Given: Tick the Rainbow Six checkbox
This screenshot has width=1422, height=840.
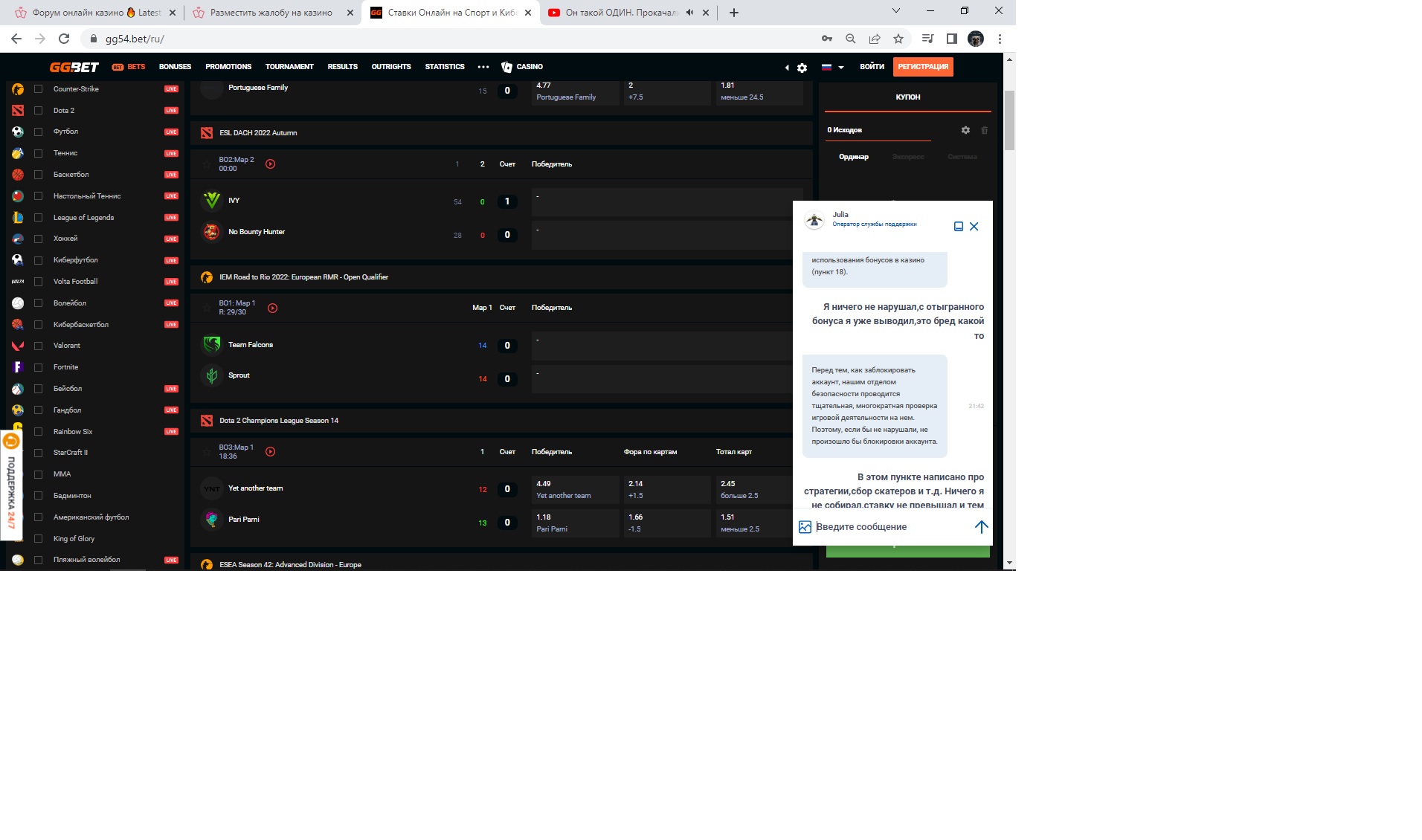Looking at the screenshot, I should [x=38, y=432].
